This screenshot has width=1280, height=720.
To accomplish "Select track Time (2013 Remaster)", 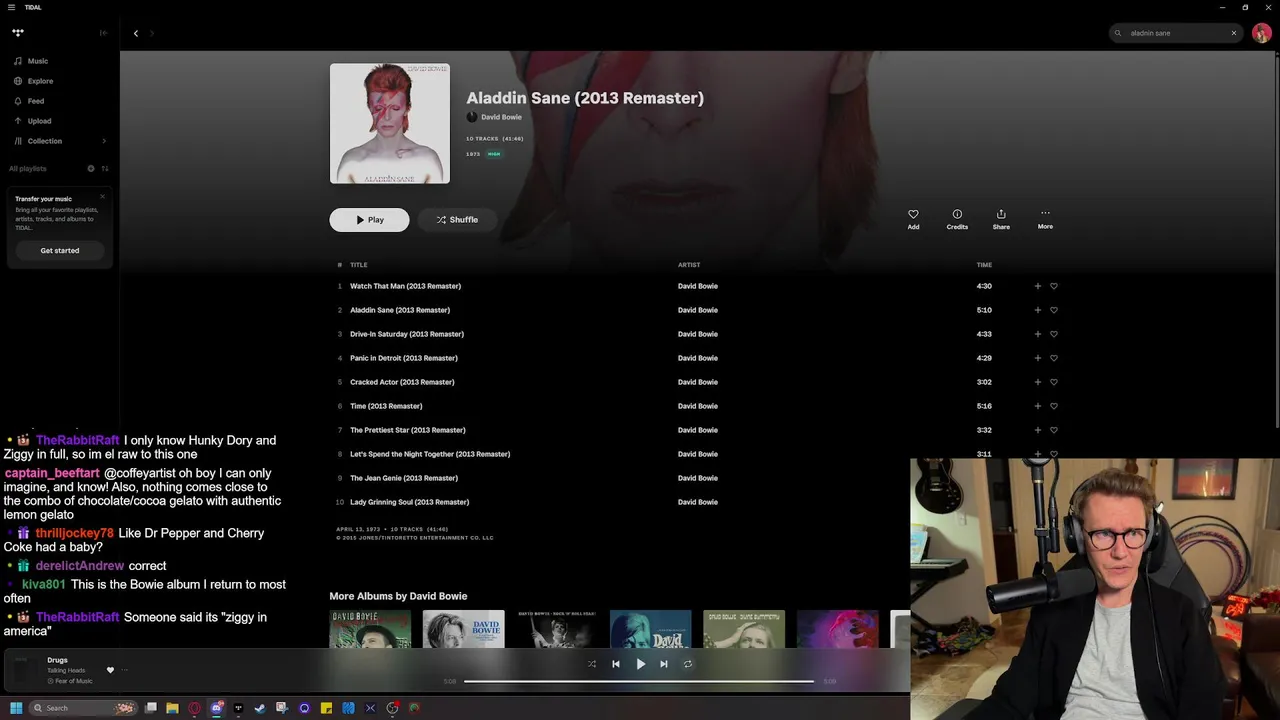I will [386, 406].
